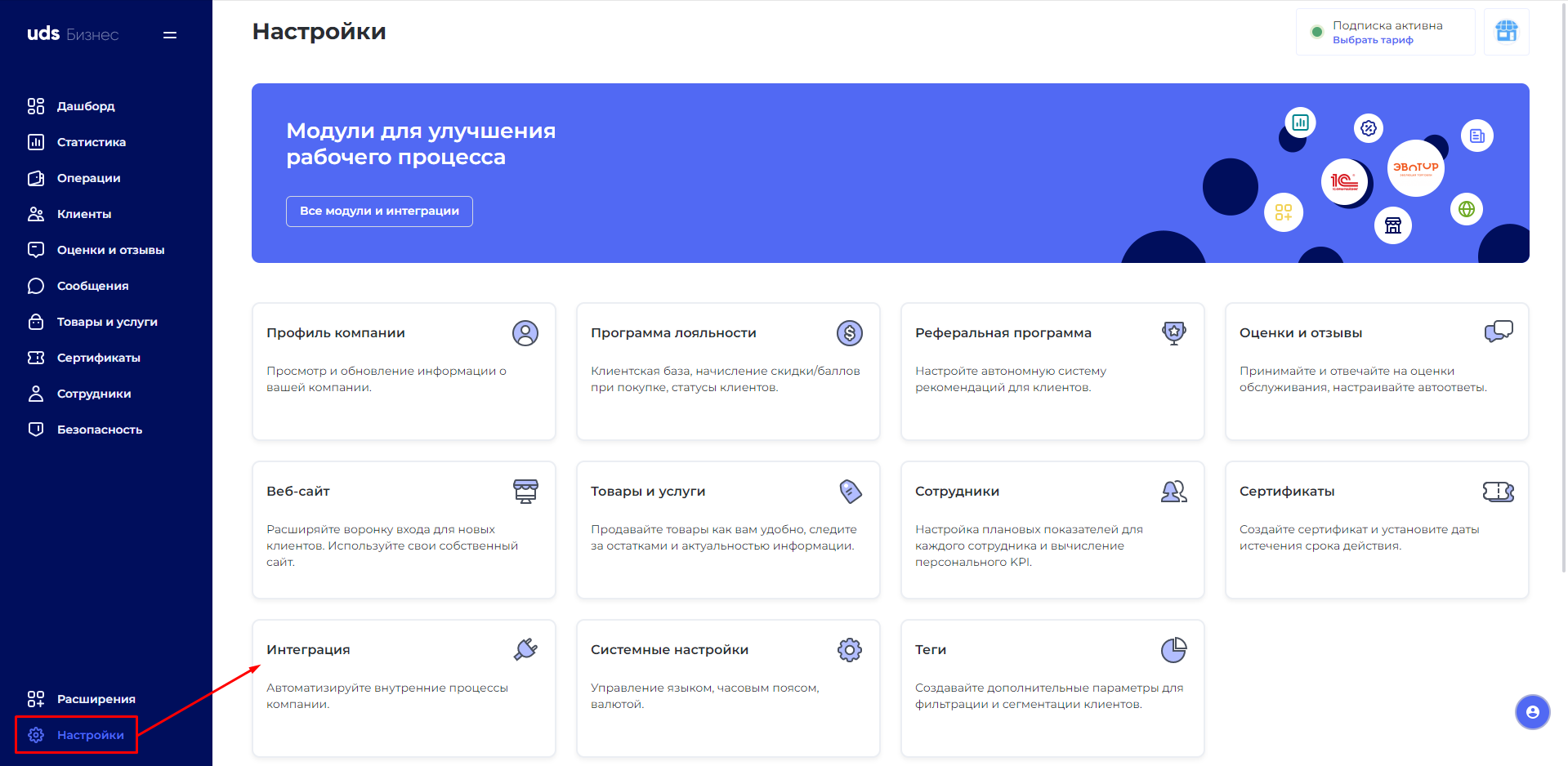Open Сотрудники in the sidebar menu
This screenshot has height=766, width=1568.
coord(78,394)
